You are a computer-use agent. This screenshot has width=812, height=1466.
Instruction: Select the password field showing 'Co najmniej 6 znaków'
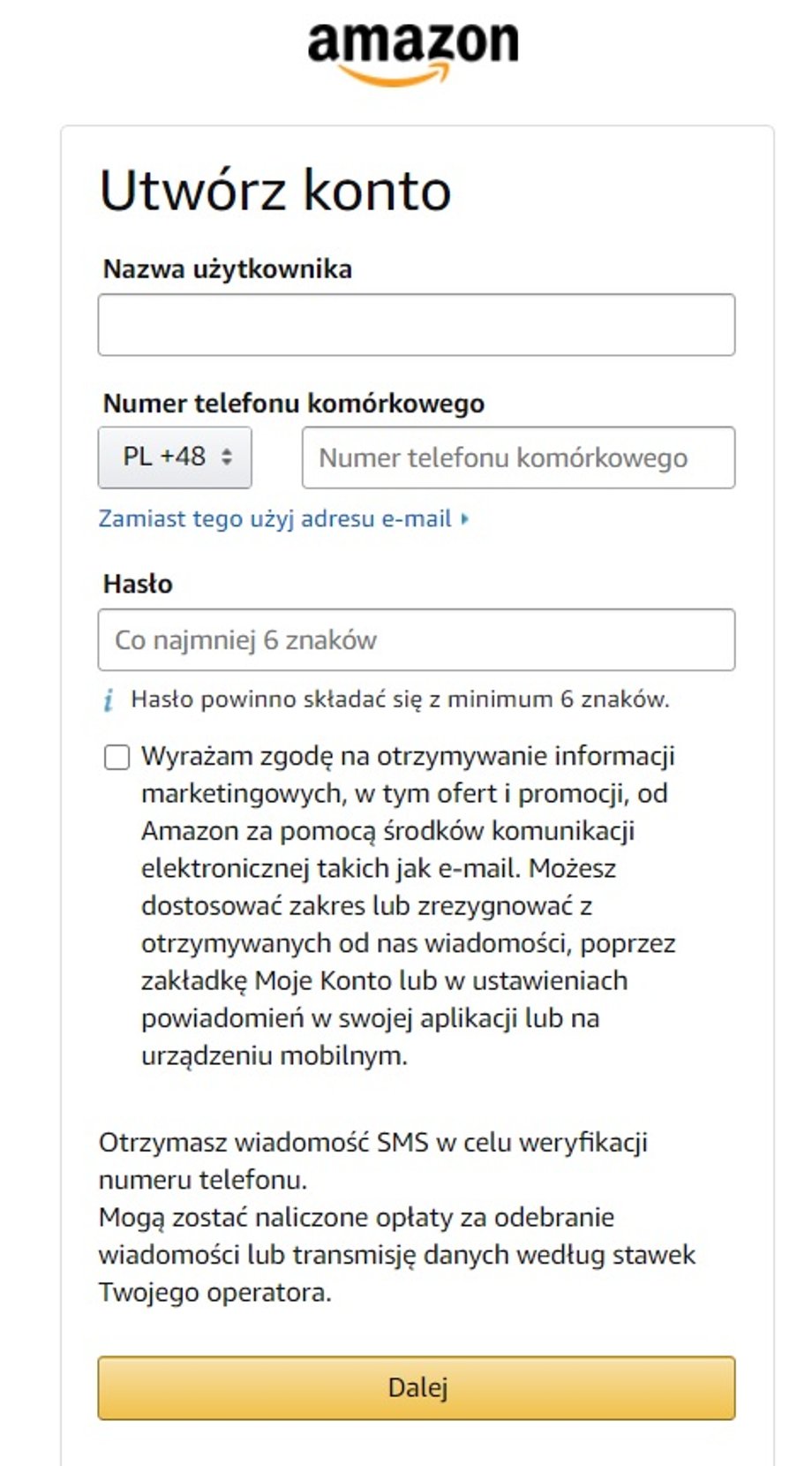click(x=415, y=639)
